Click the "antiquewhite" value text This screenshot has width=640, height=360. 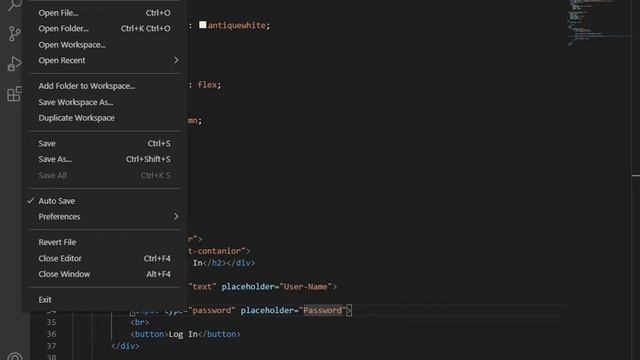(237, 25)
